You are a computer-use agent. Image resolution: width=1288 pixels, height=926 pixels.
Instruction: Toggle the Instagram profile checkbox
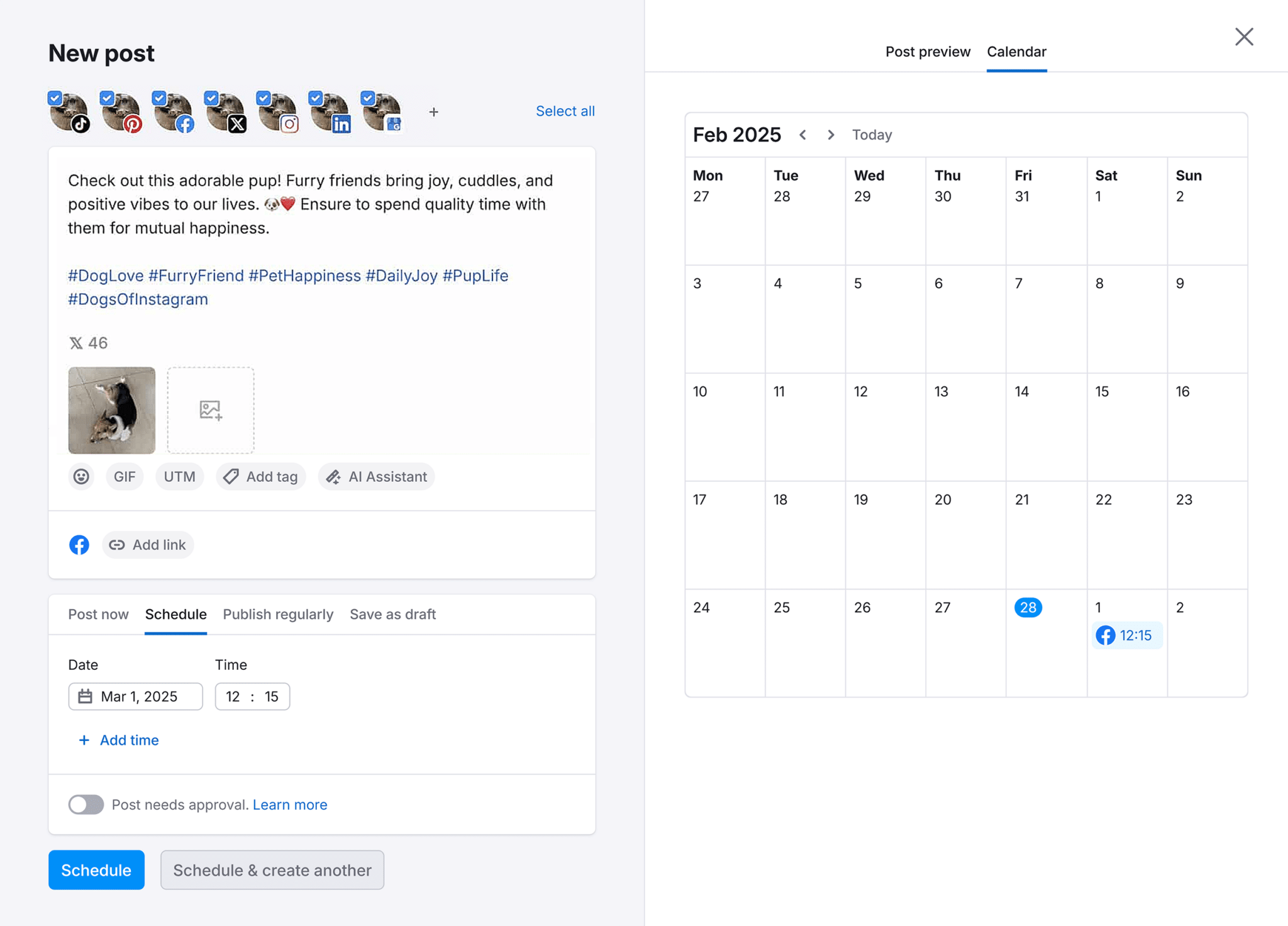point(264,98)
